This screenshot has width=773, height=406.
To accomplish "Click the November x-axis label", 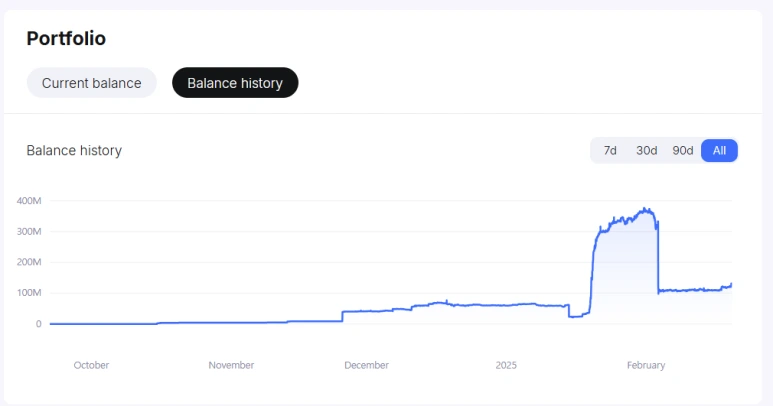I will point(231,365).
